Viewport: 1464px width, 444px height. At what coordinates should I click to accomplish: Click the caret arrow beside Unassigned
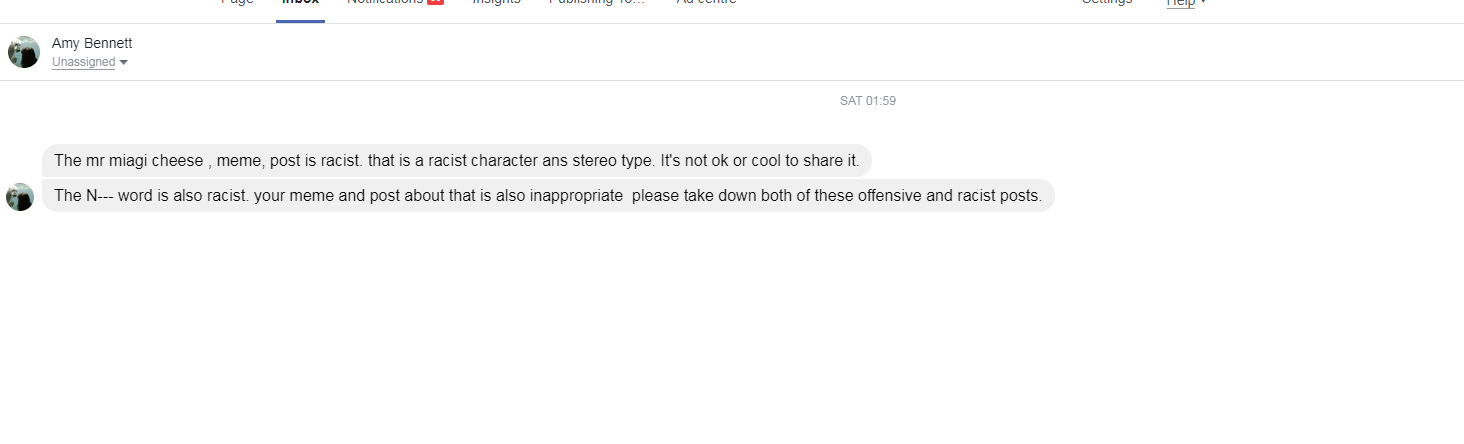124,63
